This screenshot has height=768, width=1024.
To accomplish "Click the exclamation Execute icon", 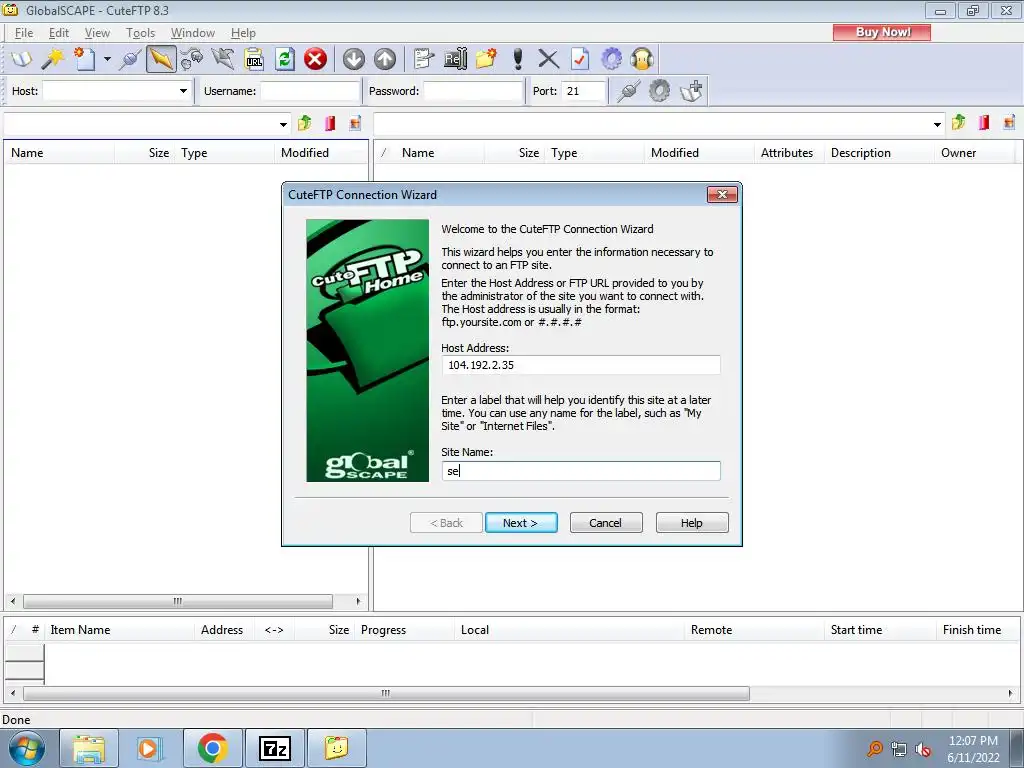I will point(518,59).
